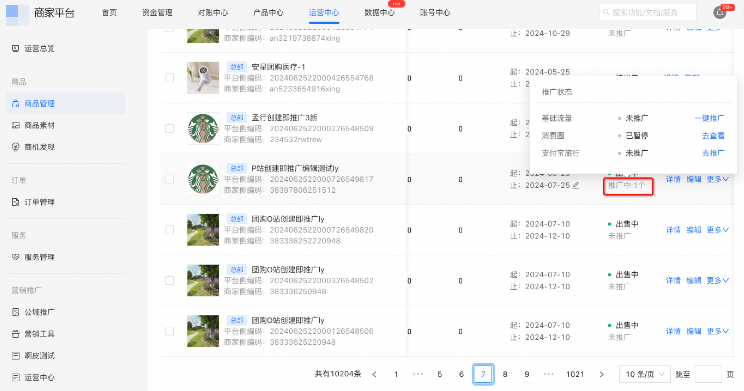This screenshot has width=744, height=391.
Task: Click 一键推广 link for 基础流量
Action: coord(709,118)
